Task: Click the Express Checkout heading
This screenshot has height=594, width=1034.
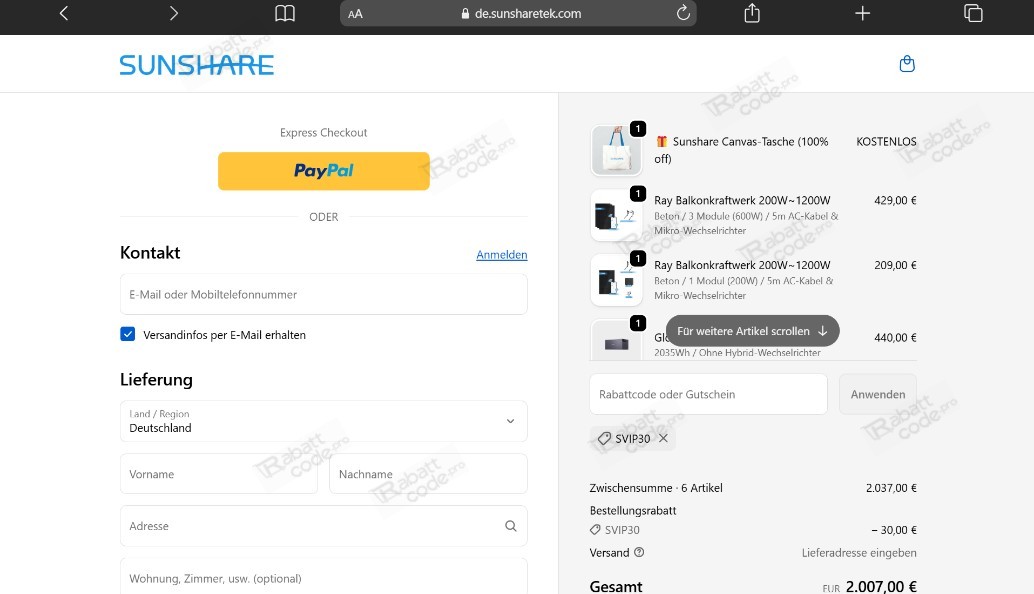Action: pyautogui.click(x=324, y=133)
